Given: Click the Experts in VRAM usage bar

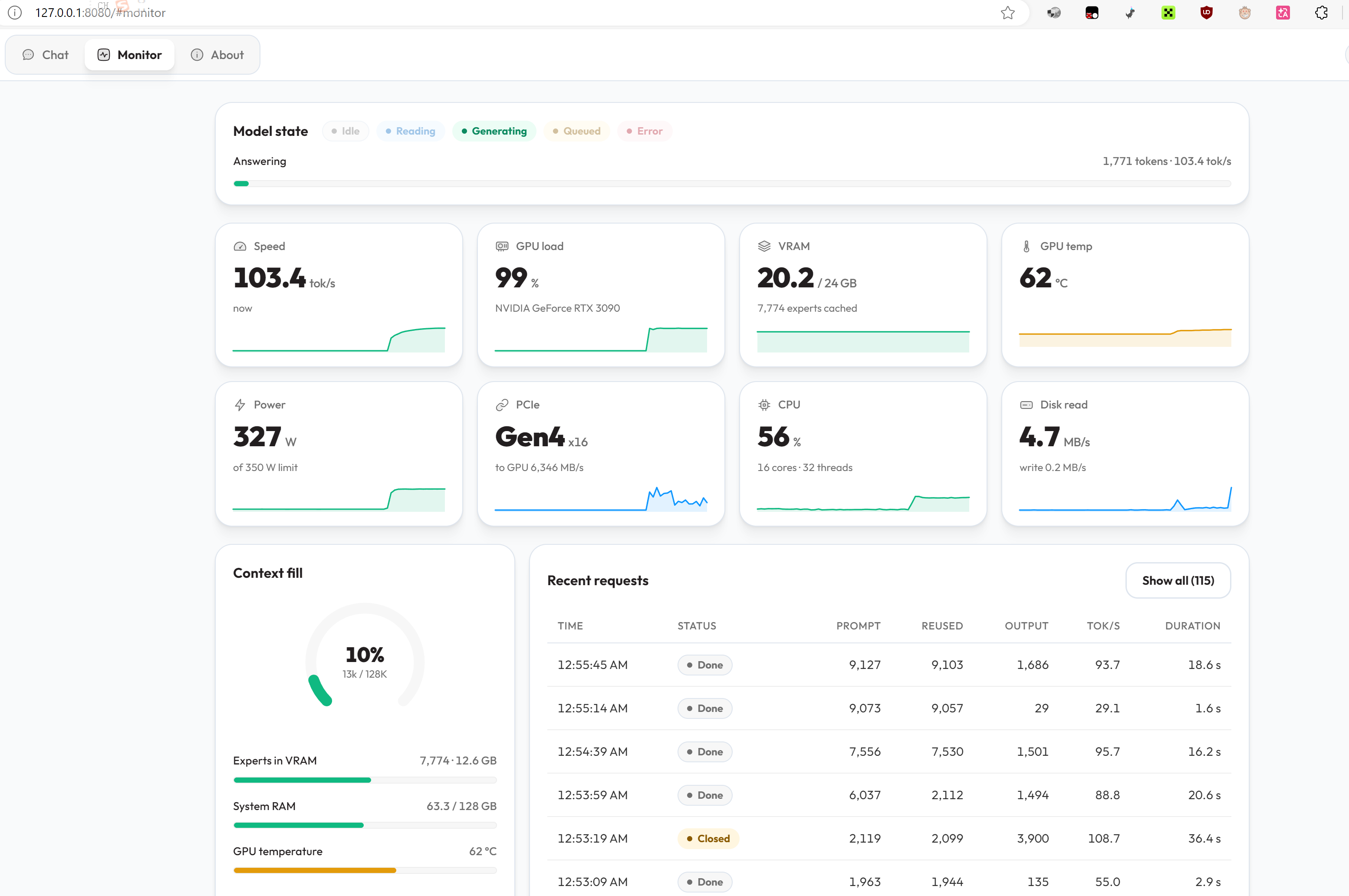Looking at the screenshot, I should pyautogui.click(x=365, y=780).
